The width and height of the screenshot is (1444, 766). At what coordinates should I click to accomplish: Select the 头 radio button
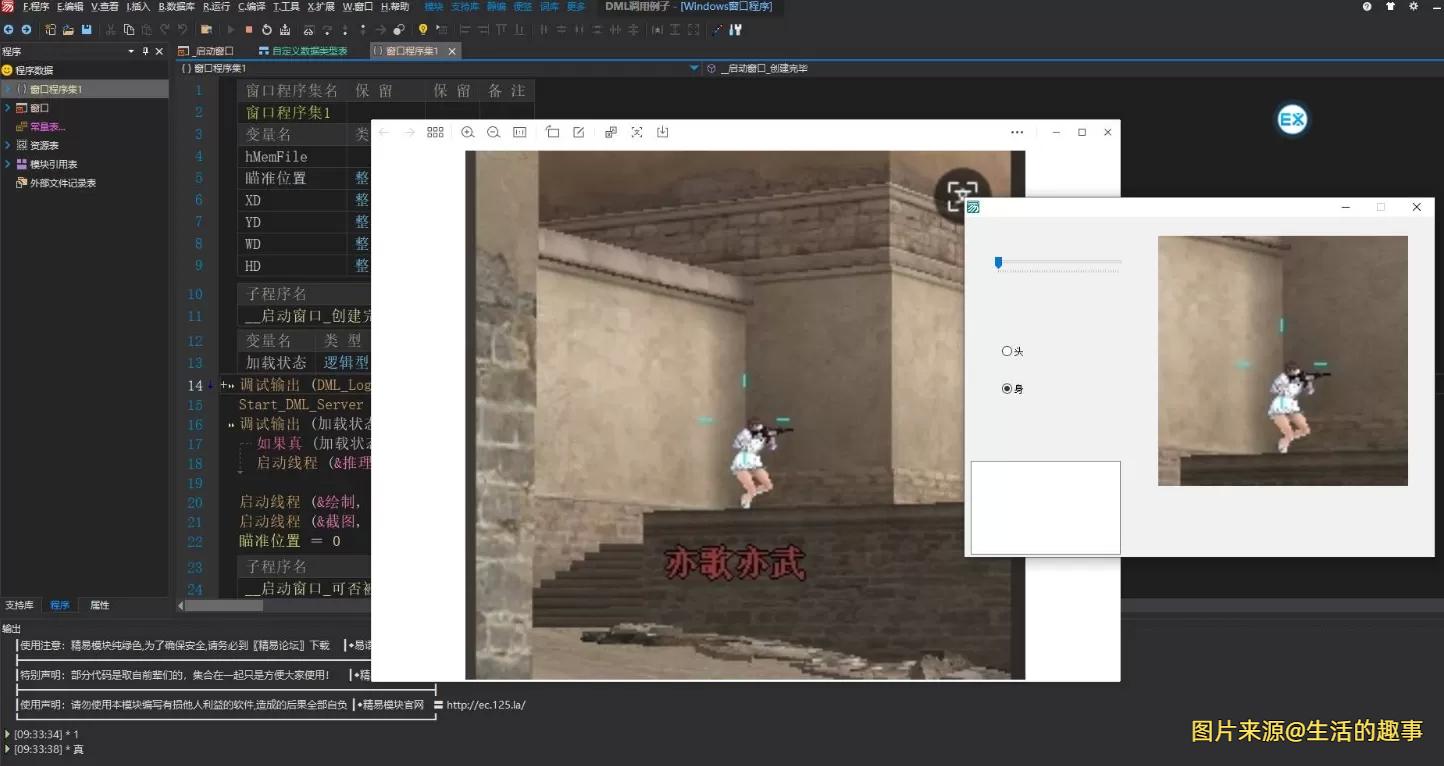pyautogui.click(x=1007, y=351)
